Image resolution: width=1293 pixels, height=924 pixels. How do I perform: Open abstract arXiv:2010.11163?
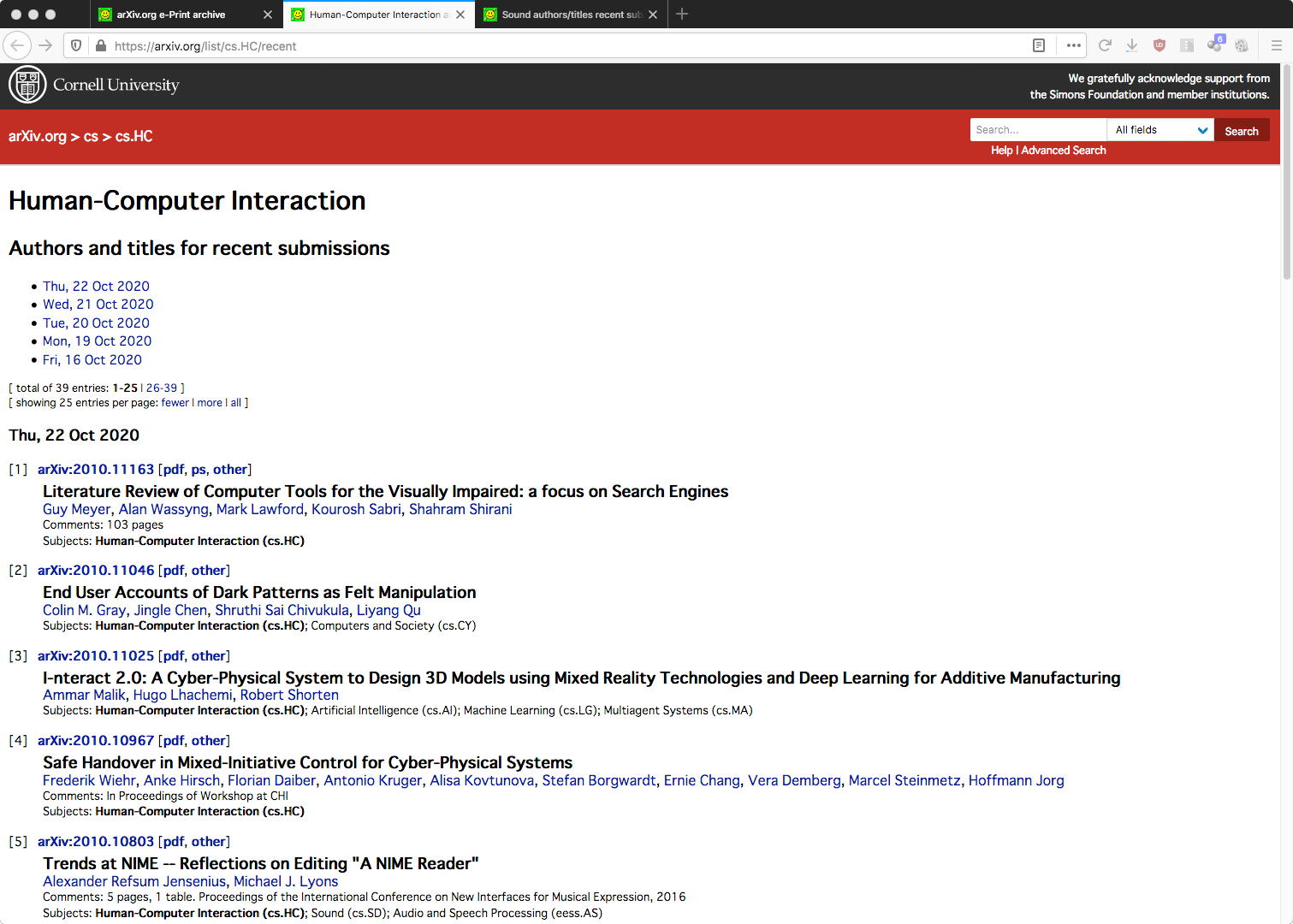(96, 469)
